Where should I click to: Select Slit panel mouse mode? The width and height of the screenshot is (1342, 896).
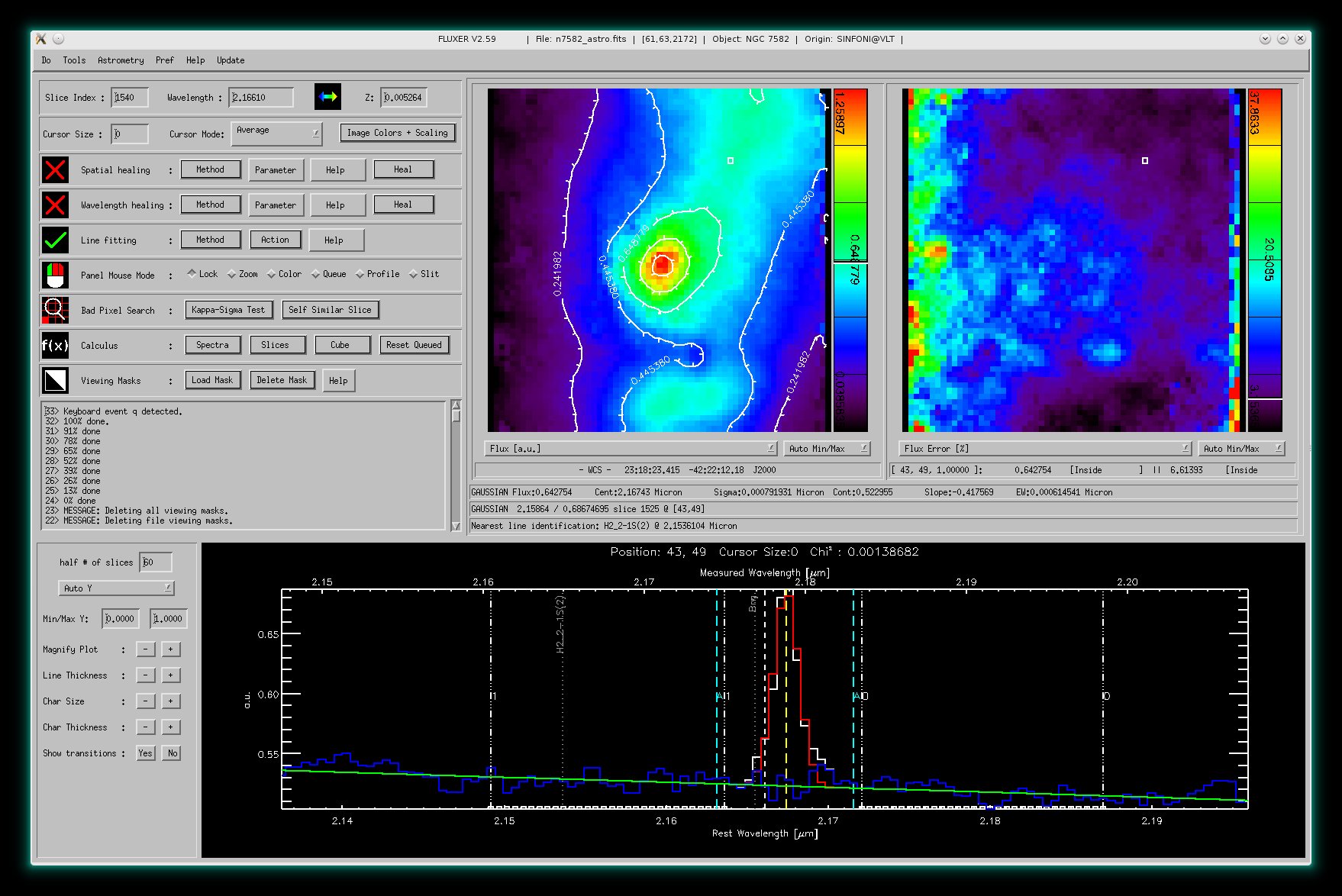424,274
